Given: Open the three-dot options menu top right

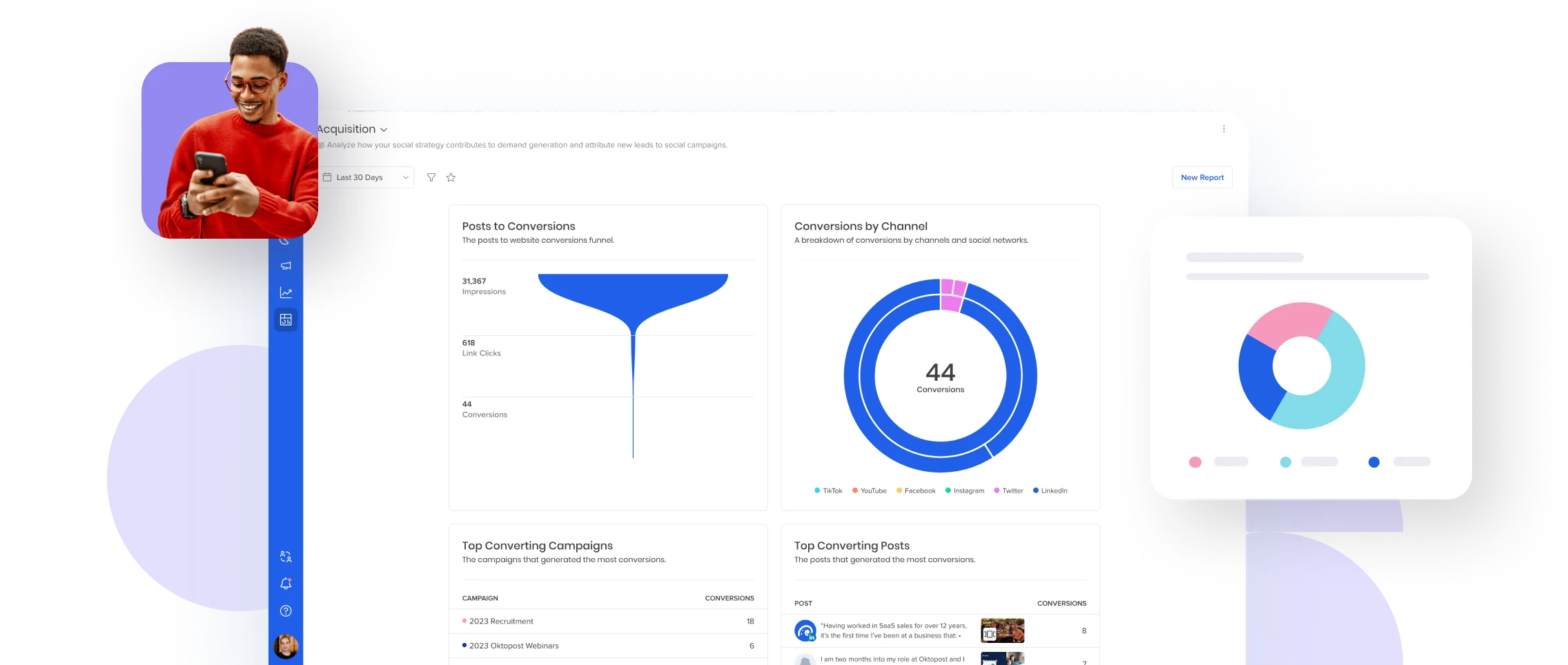Looking at the screenshot, I should click(x=1224, y=129).
